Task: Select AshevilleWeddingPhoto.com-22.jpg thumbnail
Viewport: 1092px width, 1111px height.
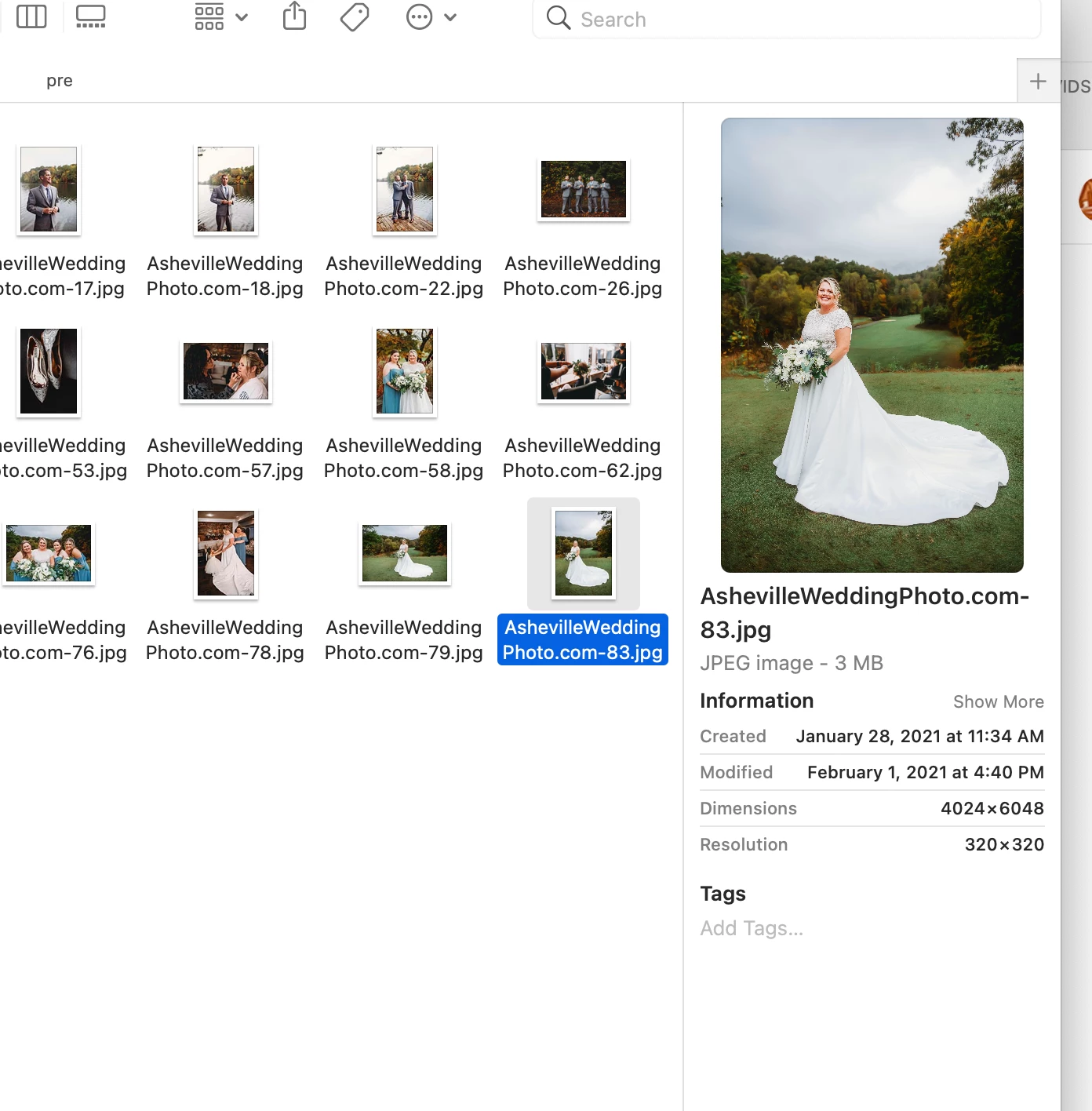Action: (x=405, y=189)
